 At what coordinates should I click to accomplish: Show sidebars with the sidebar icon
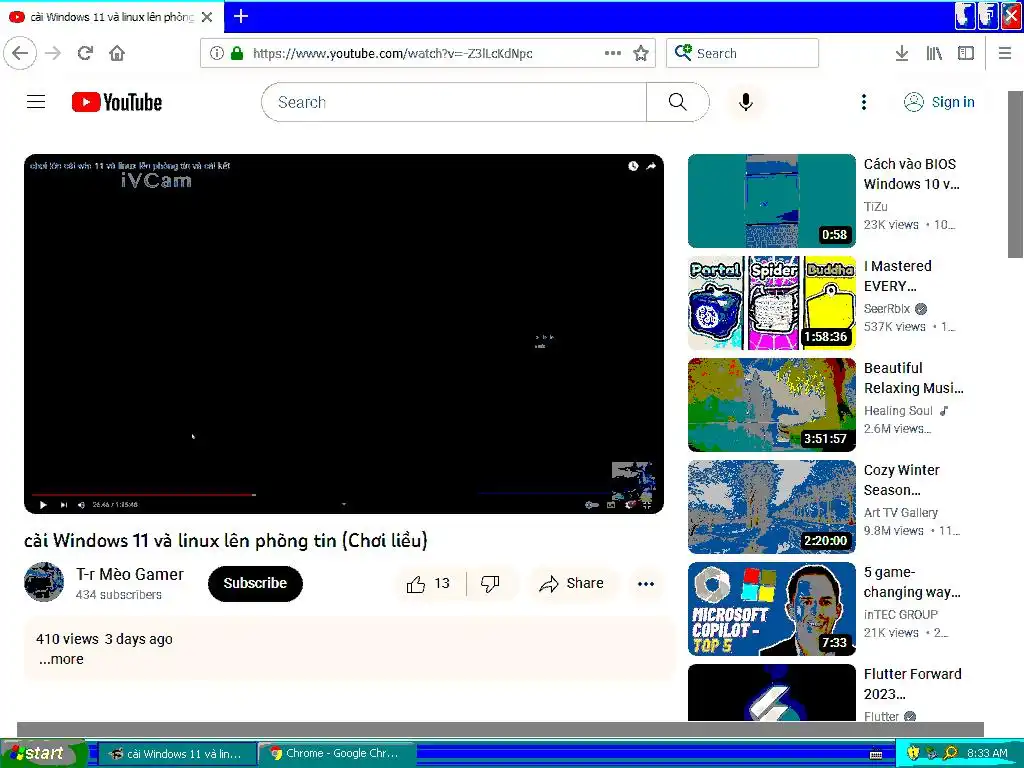pos(965,53)
